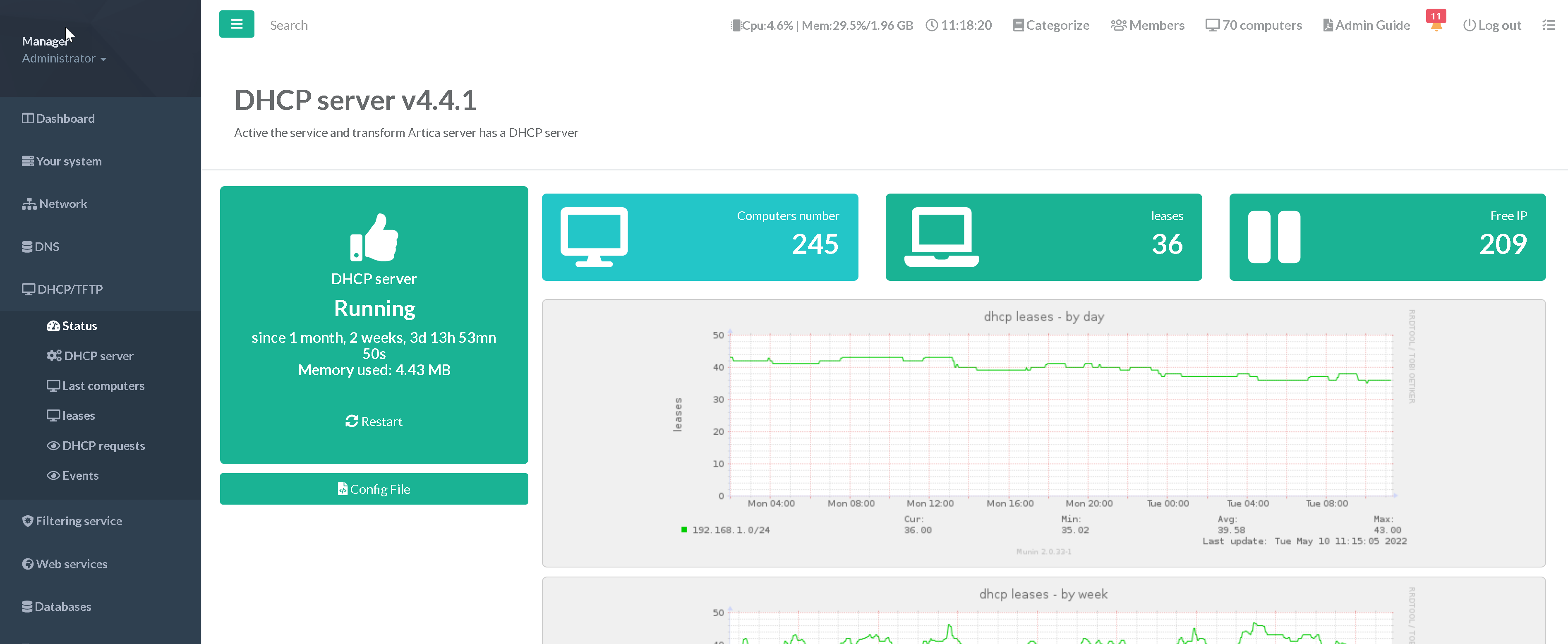Click the Free IP pause-style icon

coord(1274,237)
